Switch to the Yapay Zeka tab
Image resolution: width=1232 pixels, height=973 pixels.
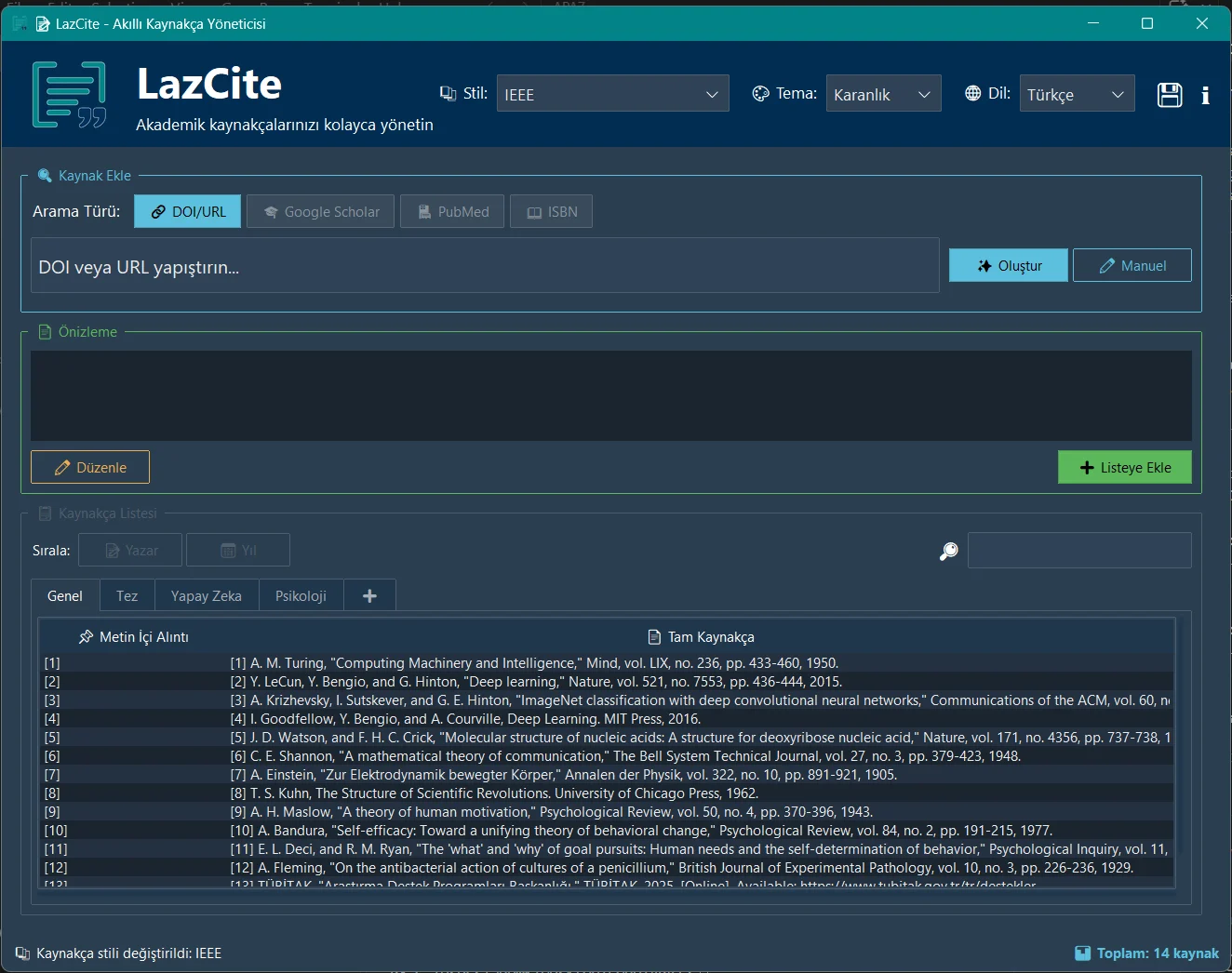click(x=206, y=595)
